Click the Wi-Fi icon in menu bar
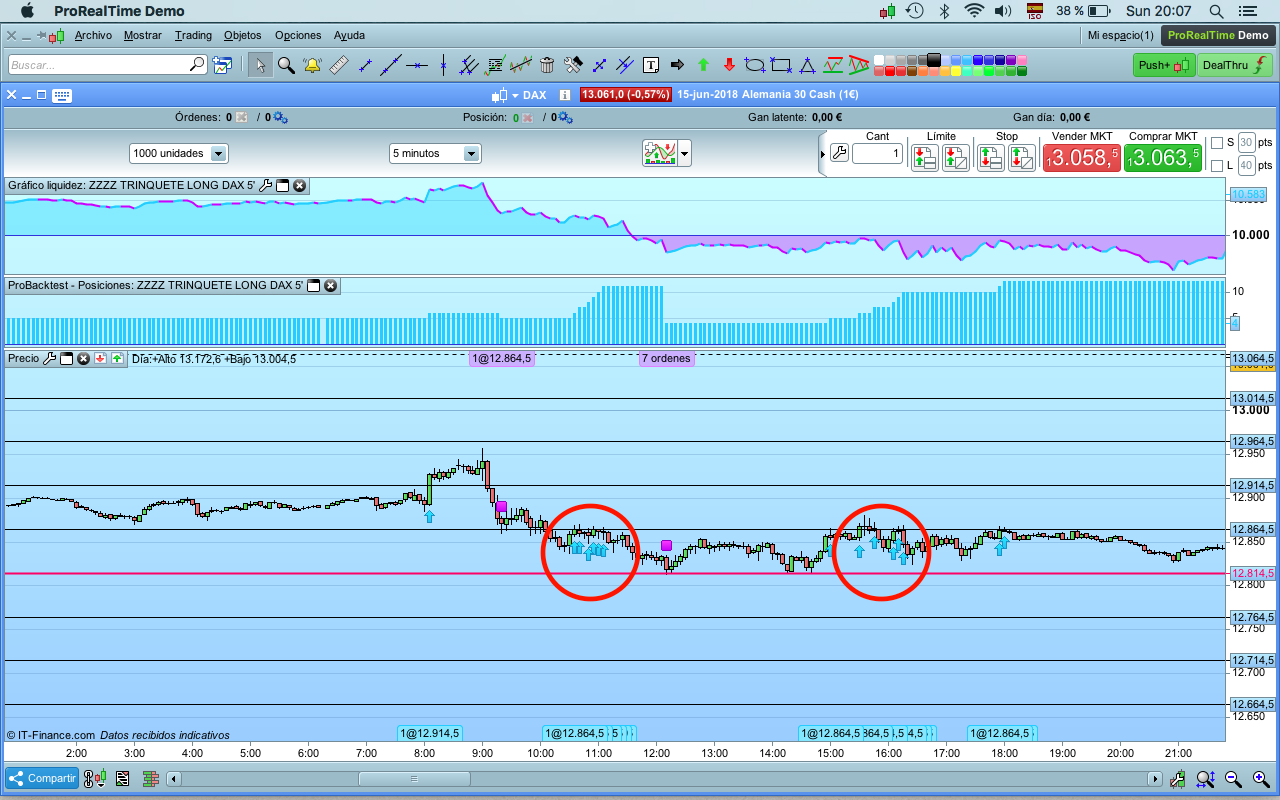The image size is (1280, 800). [x=974, y=11]
